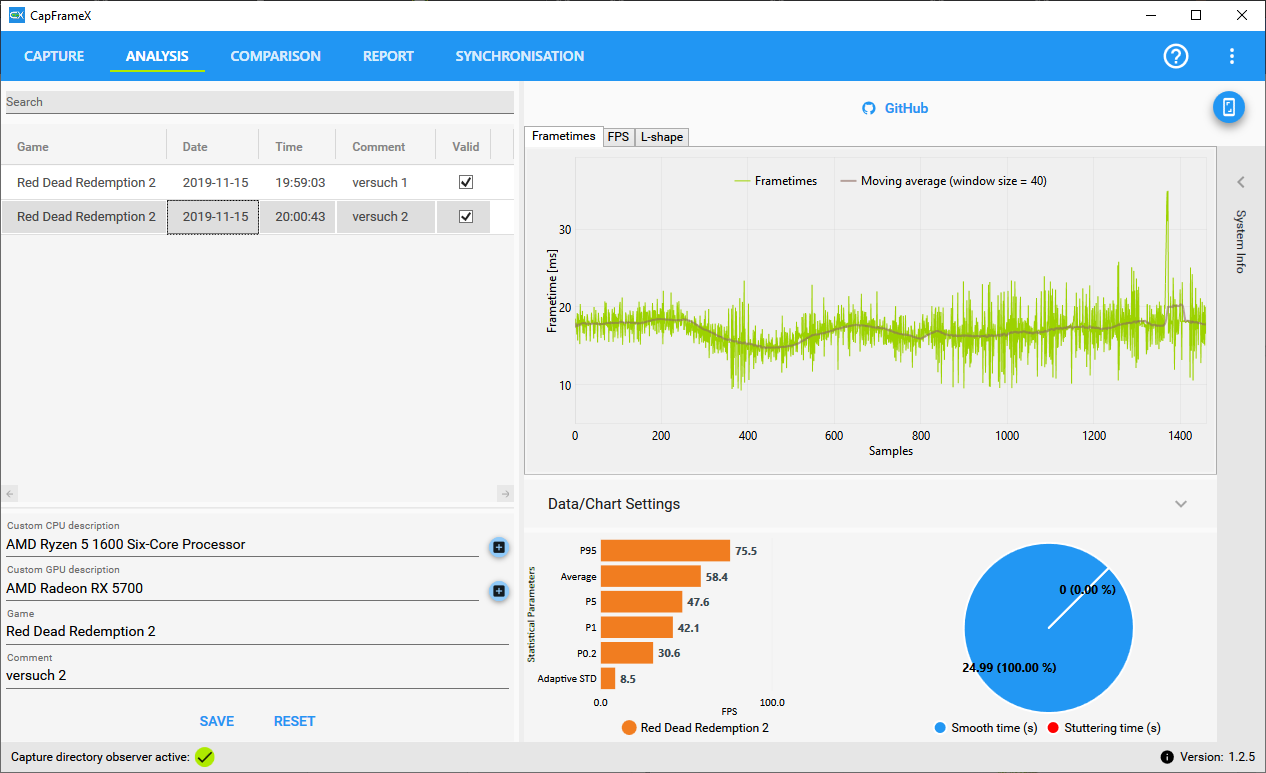This screenshot has height=773, width=1266.
Task: Click the CapFrameX app logo in title bar
Action: [16, 15]
